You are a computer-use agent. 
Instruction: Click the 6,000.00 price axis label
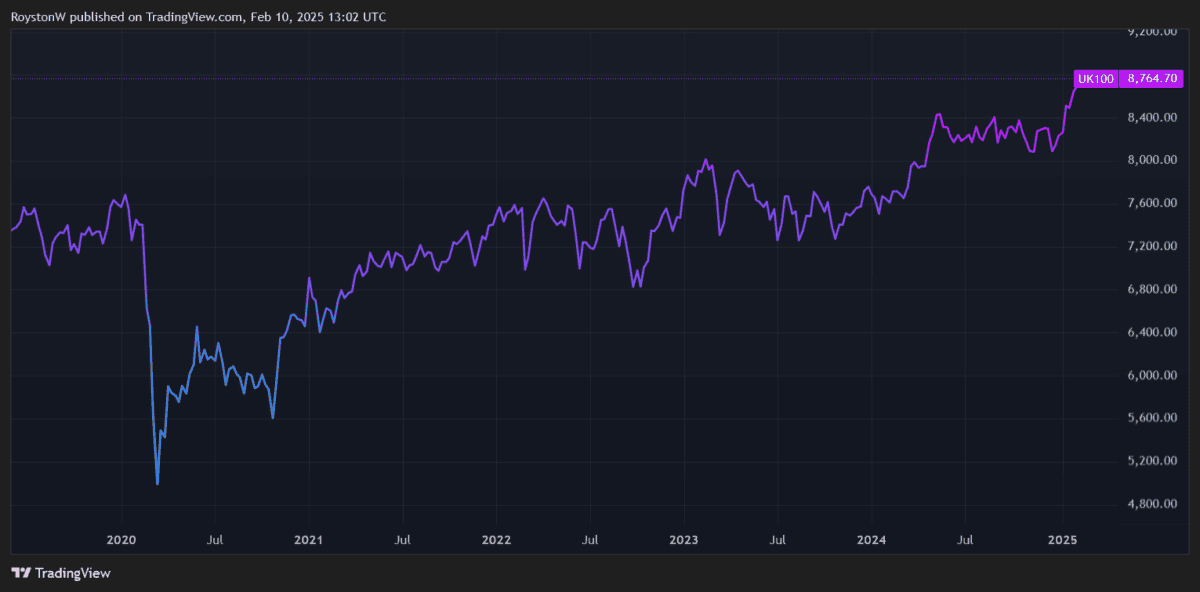(1150, 375)
